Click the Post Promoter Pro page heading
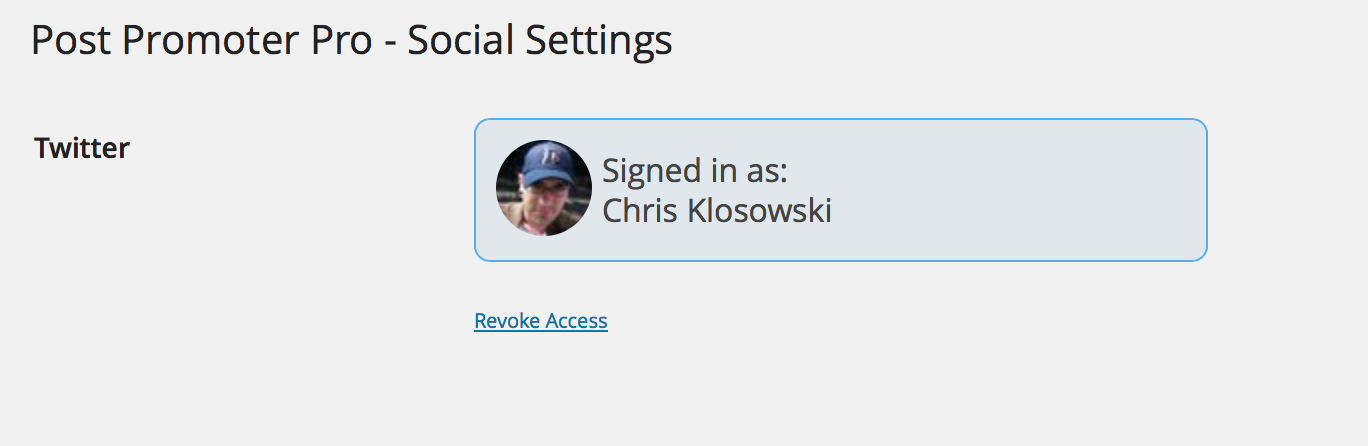 (351, 40)
